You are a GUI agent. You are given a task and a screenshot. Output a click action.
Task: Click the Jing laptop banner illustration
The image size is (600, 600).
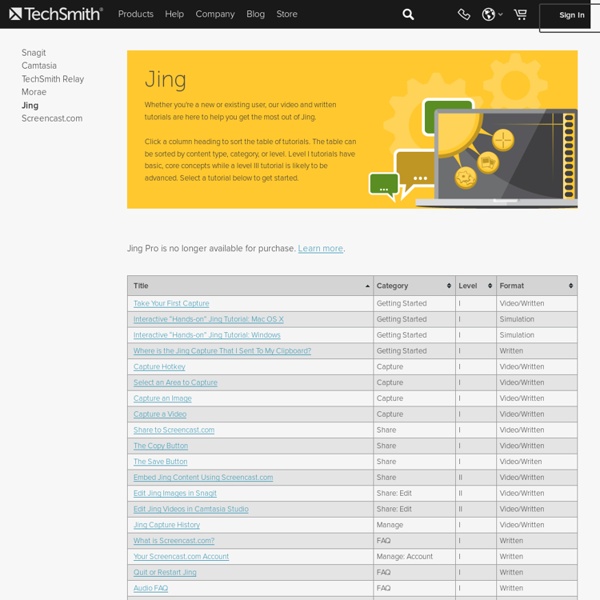click(496, 157)
